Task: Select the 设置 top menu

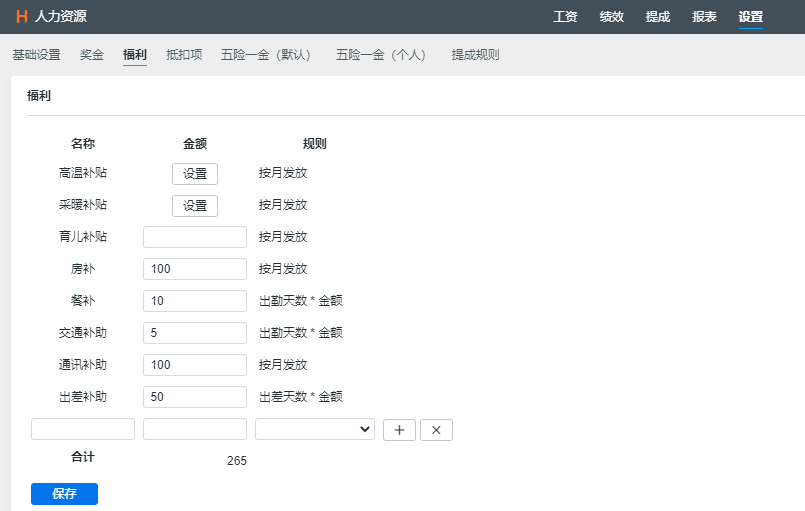Action: point(750,16)
